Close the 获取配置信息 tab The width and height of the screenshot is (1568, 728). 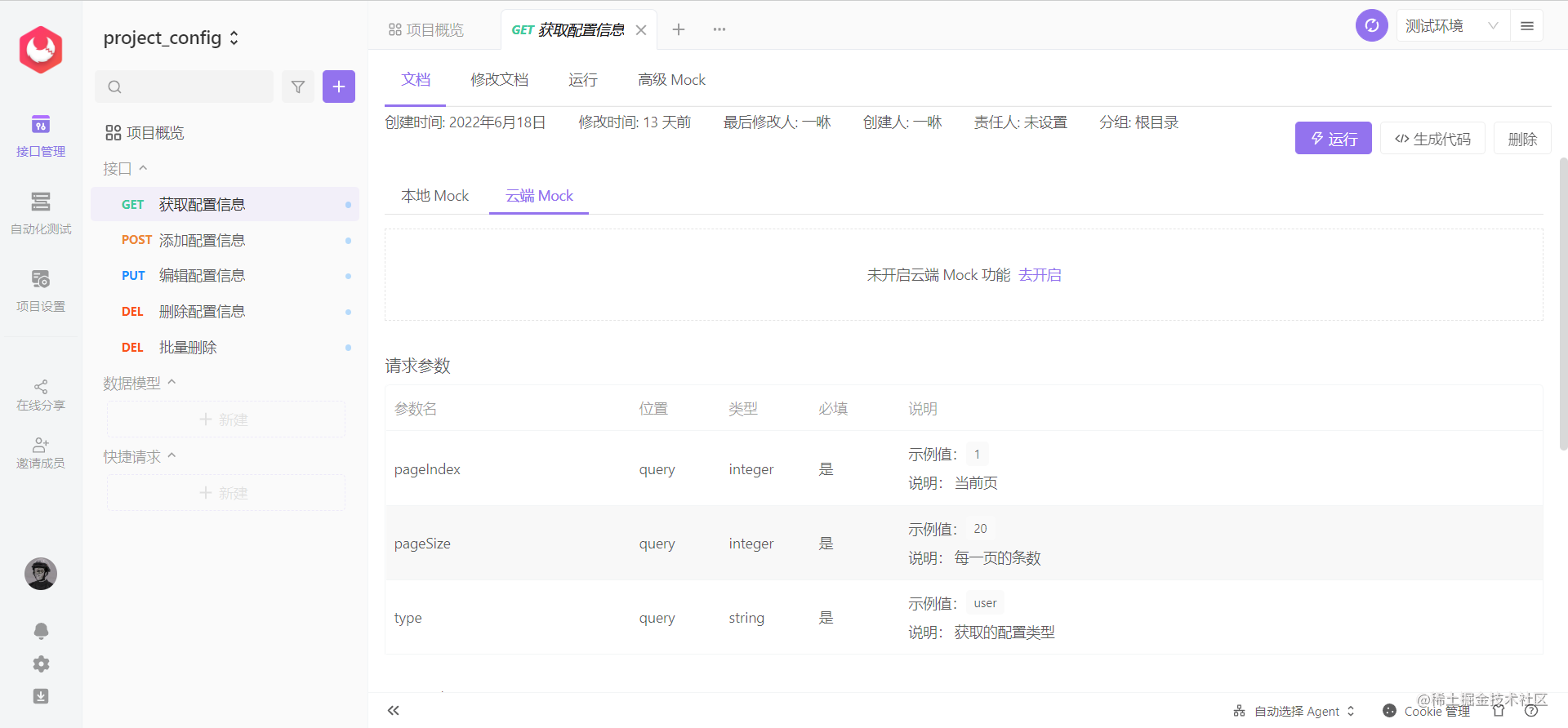(x=641, y=30)
